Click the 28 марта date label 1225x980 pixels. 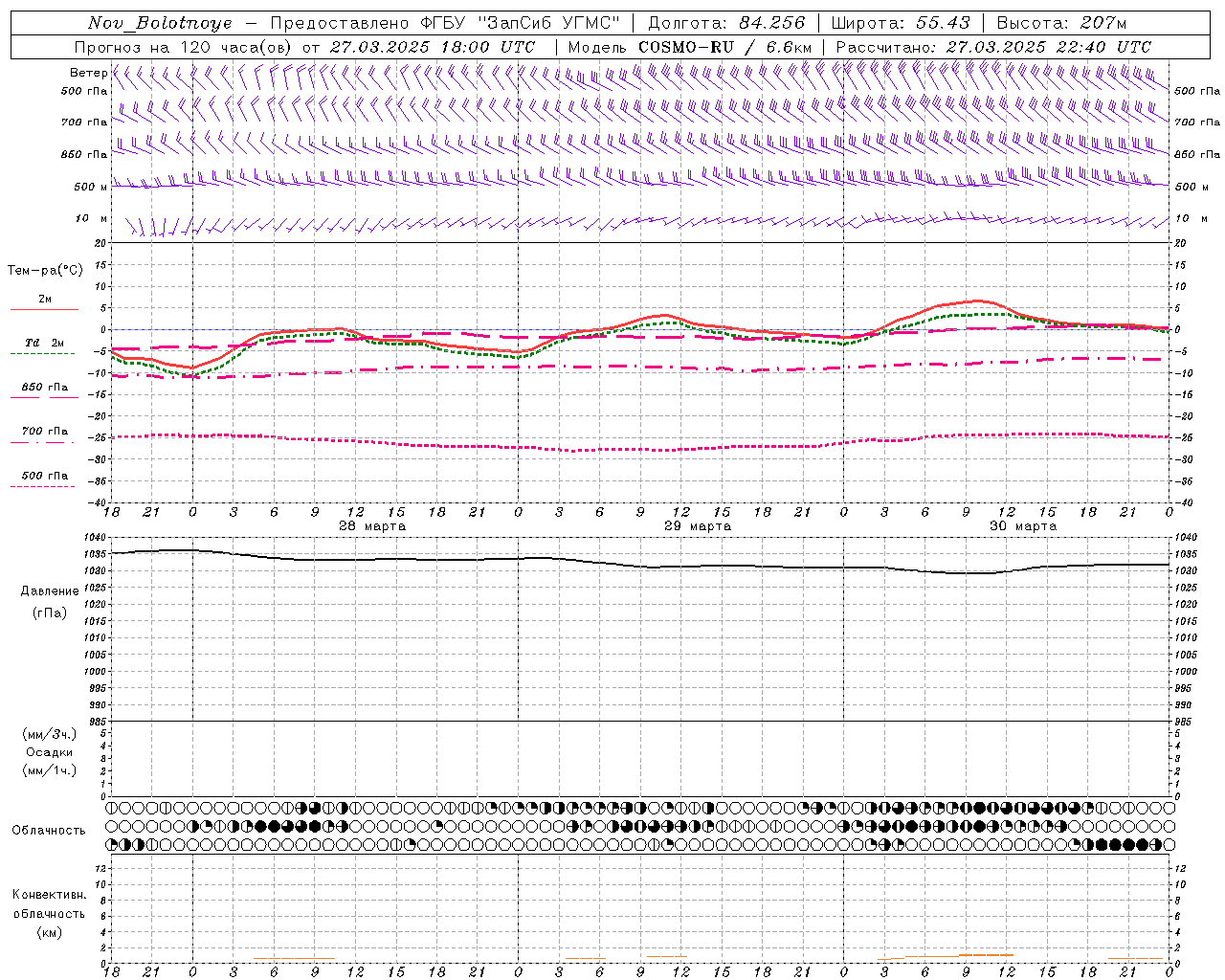pyautogui.click(x=372, y=526)
